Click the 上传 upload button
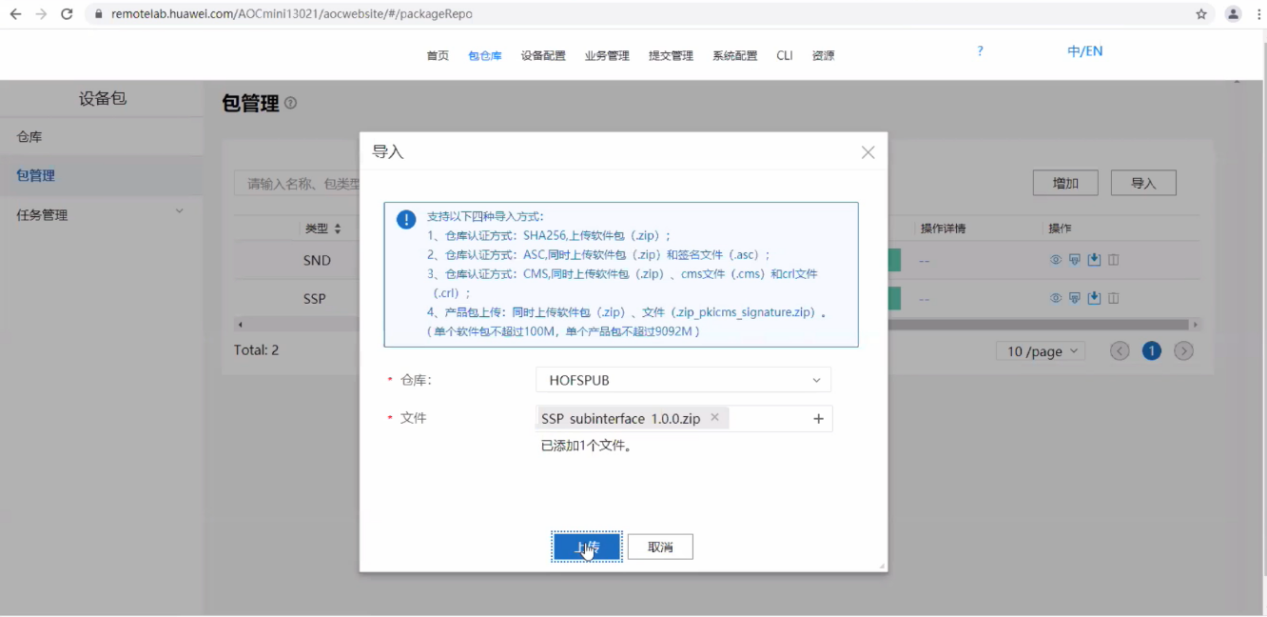 point(587,547)
